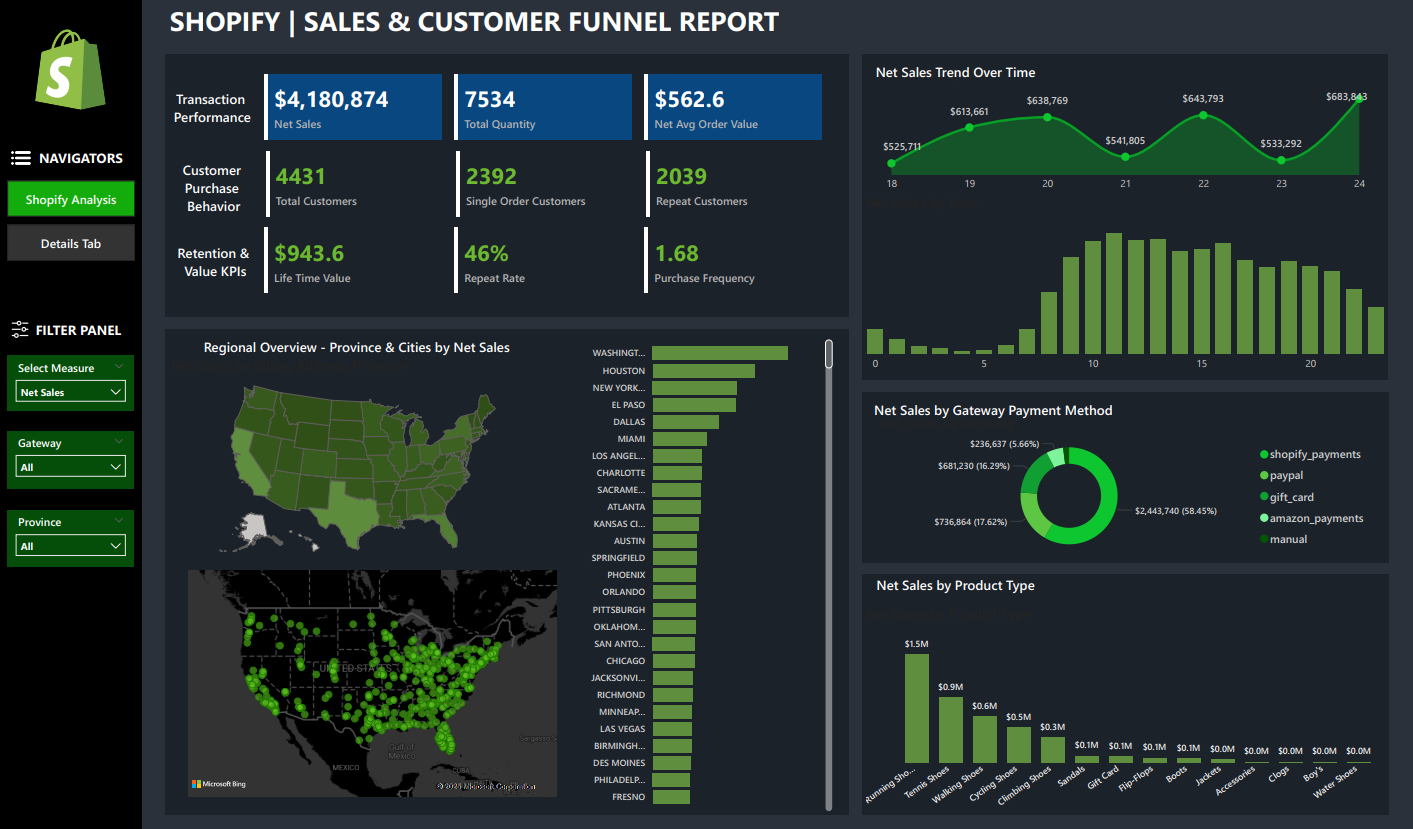Click the LAS VEGAS city label
This screenshot has width=1413, height=829.
(x=624, y=729)
